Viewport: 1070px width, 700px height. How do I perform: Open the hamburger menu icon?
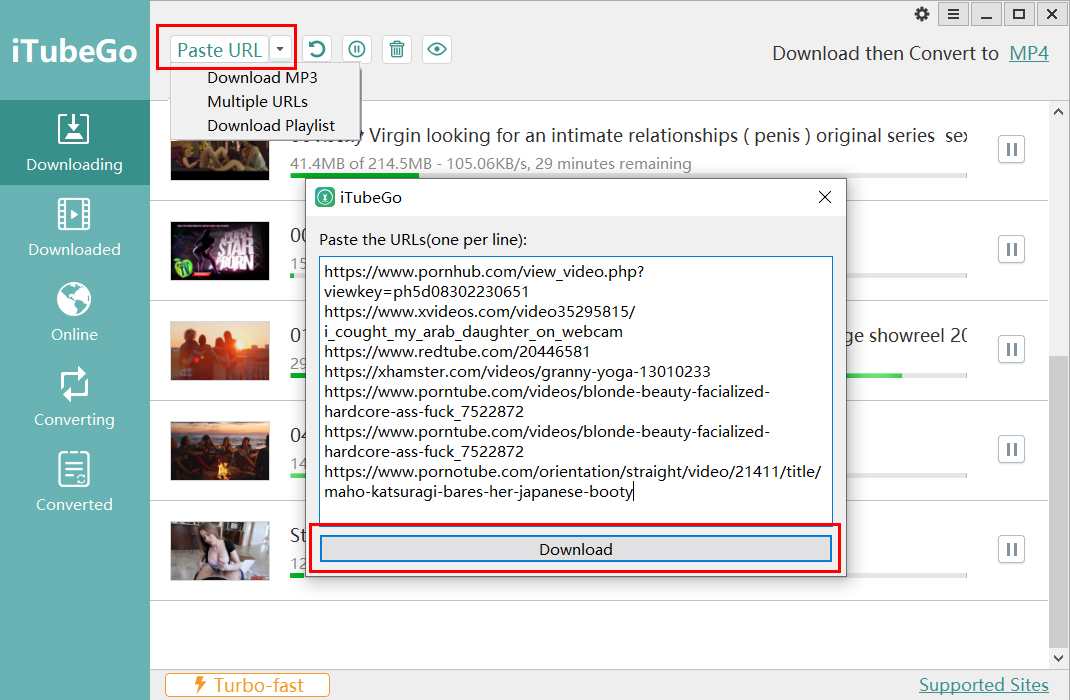[x=953, y=14]
